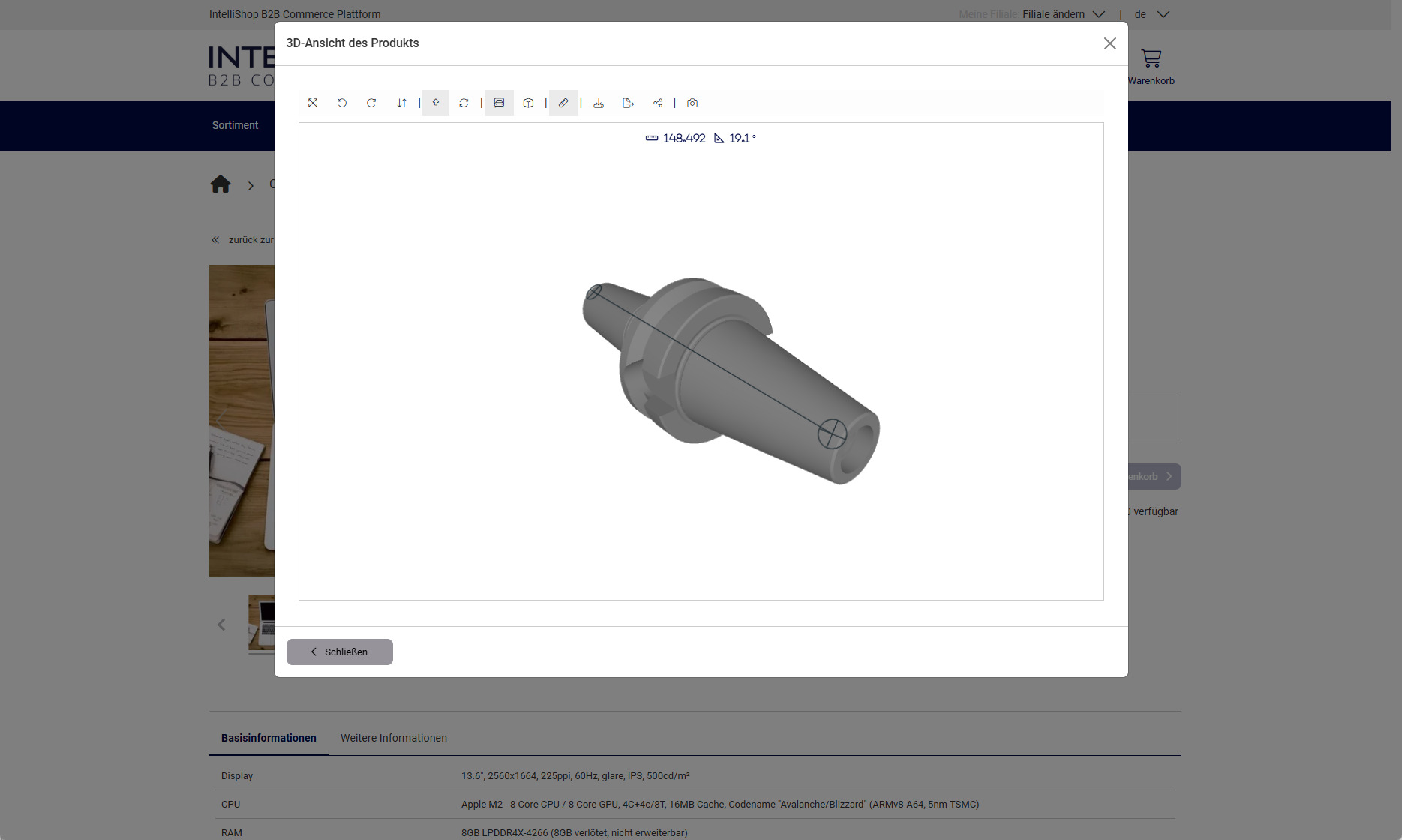Expand the de language selector
1402x840 pixels.
1151,14
